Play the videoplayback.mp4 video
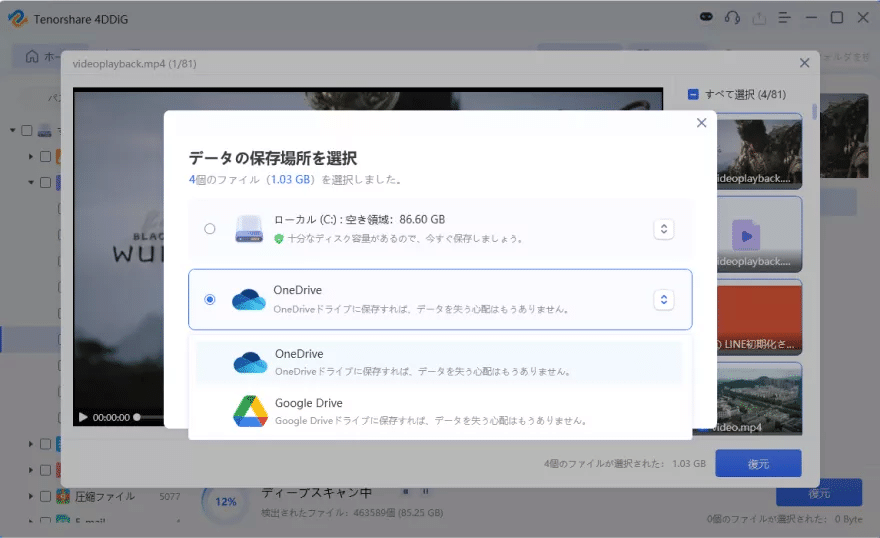This screenshot has height=538, width=880. (x=83, y=417)
